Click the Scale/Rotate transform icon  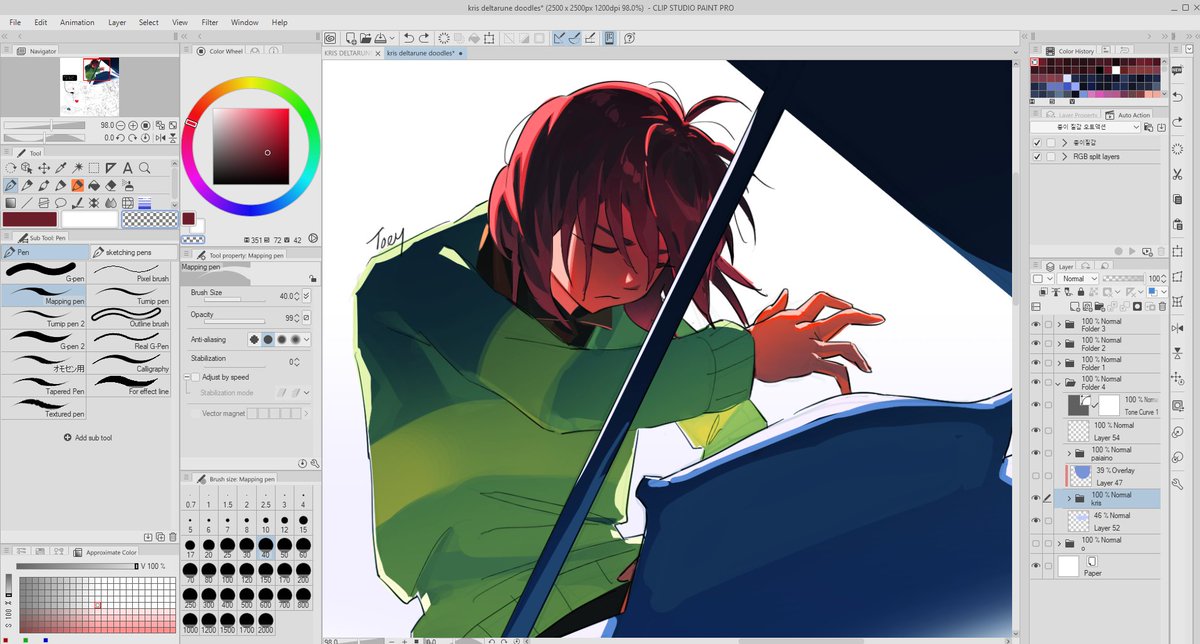pyautogui.click(x=489, y=38)
